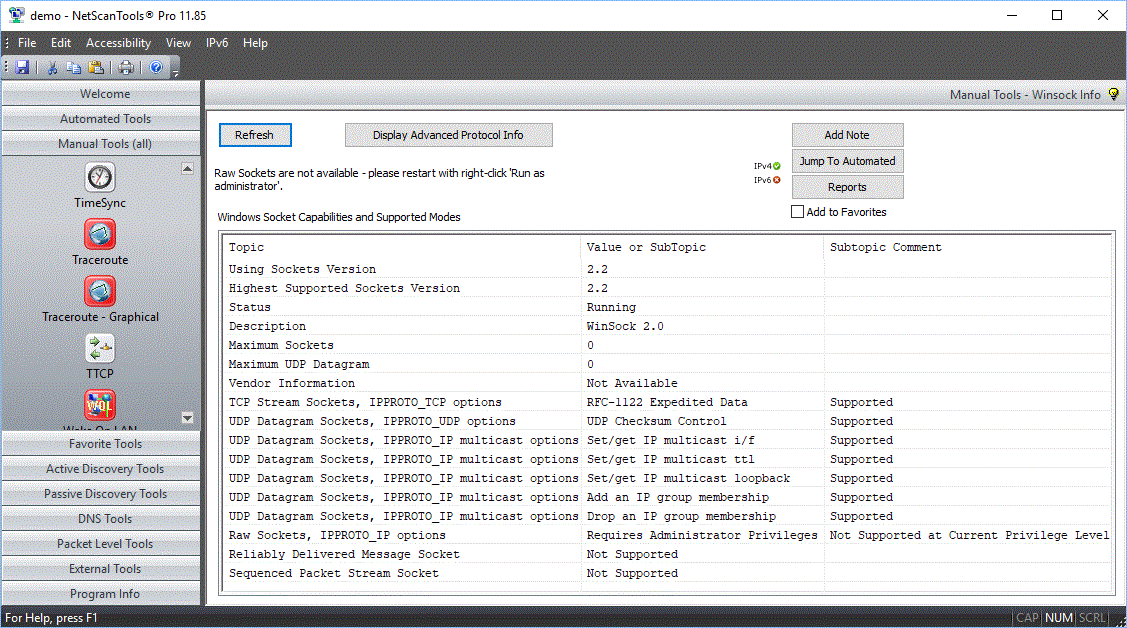Launch the TimeSync tool icon

click(100, 177)
